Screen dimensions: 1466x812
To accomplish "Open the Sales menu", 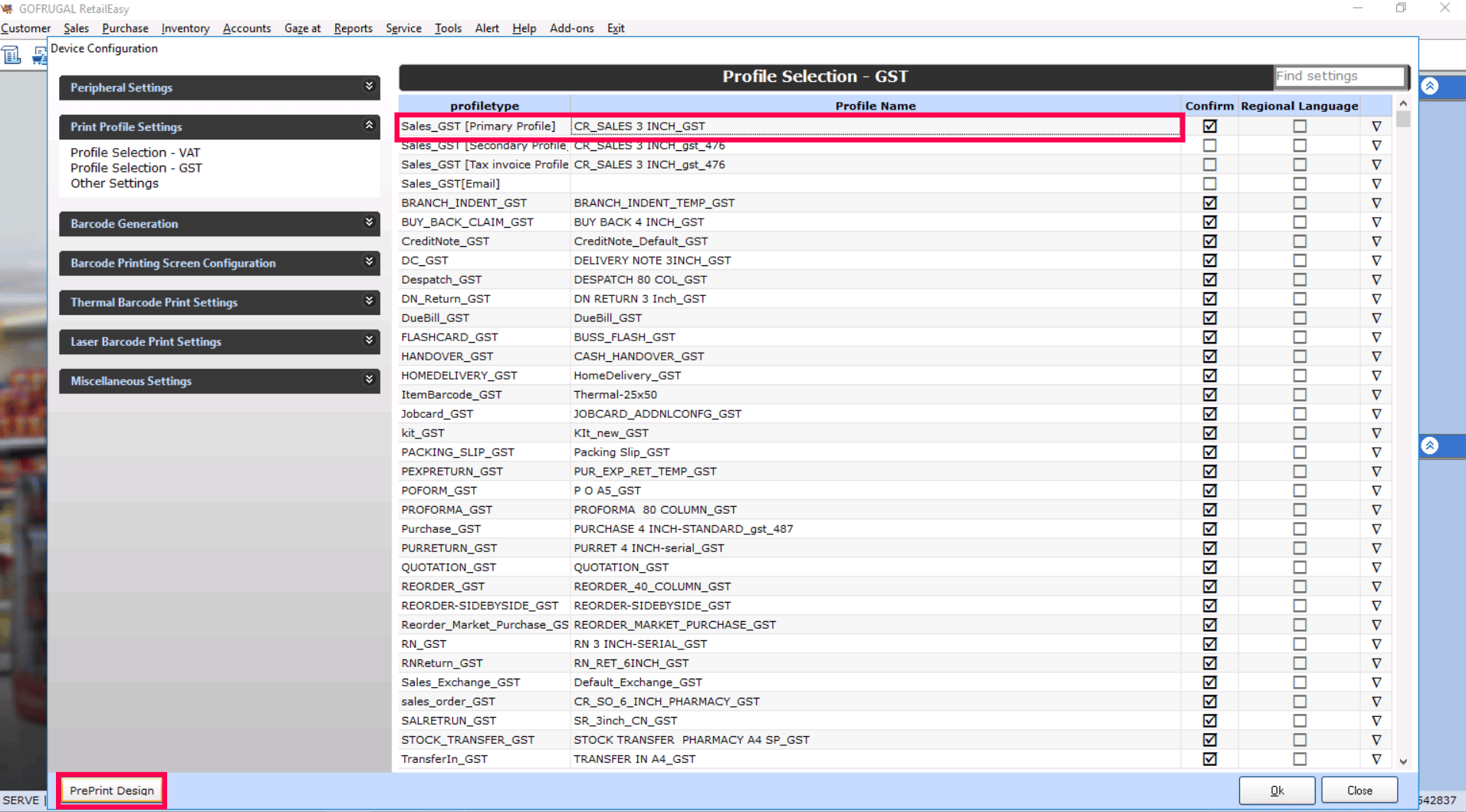I will [x=76, y=28].
